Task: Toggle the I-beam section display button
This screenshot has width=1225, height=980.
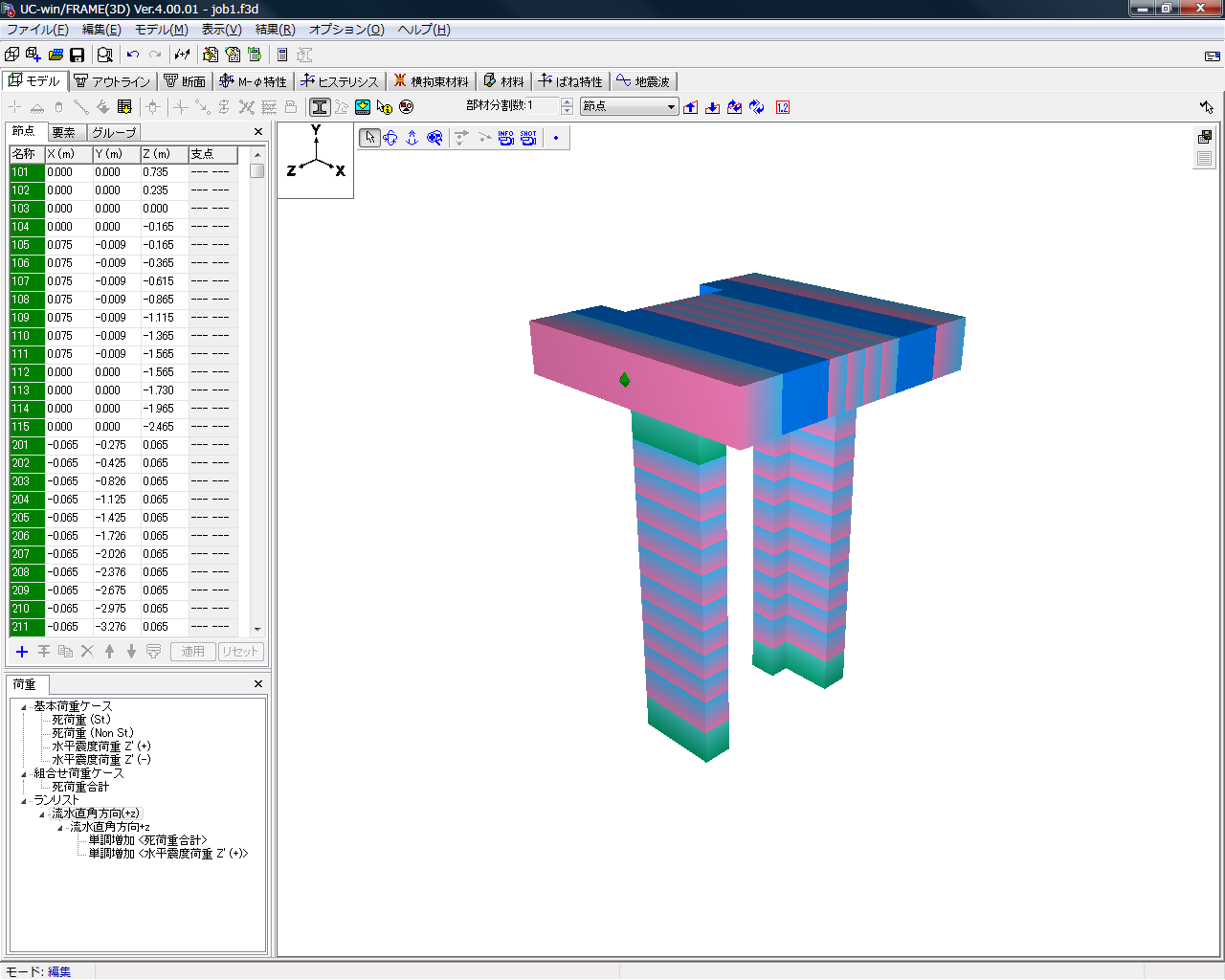Action: pyautogui.click(x=320, y=107)
